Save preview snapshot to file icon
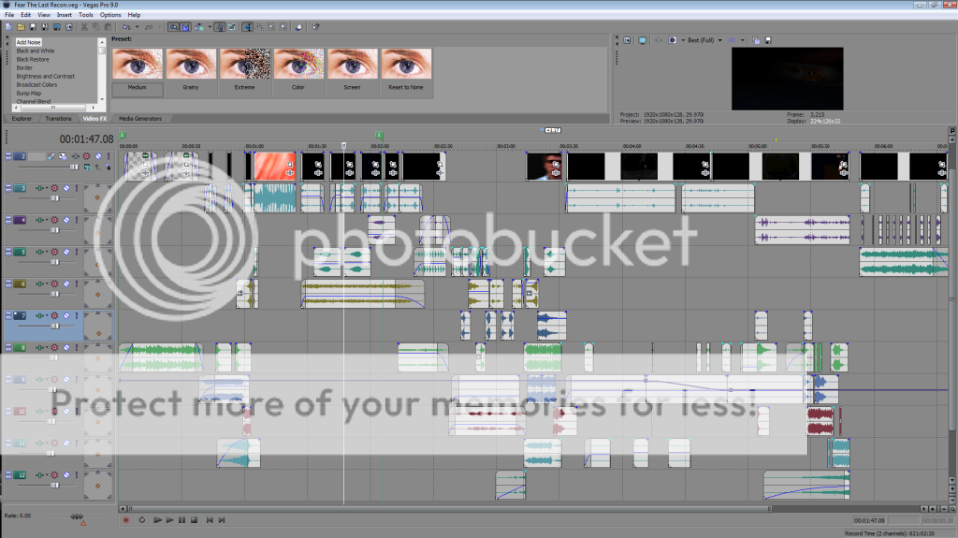Image resolution: width=958 pixels, height=538 pixels. coord(768,40)
